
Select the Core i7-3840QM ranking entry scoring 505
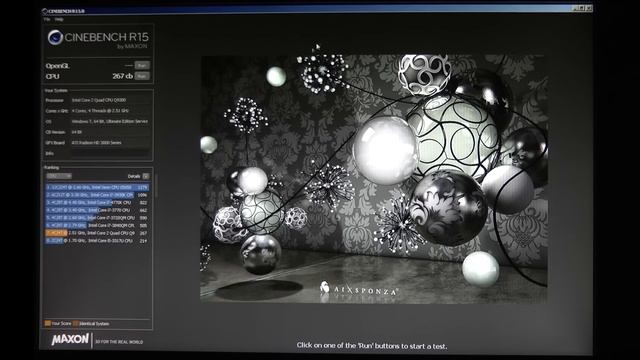(97, 225)
